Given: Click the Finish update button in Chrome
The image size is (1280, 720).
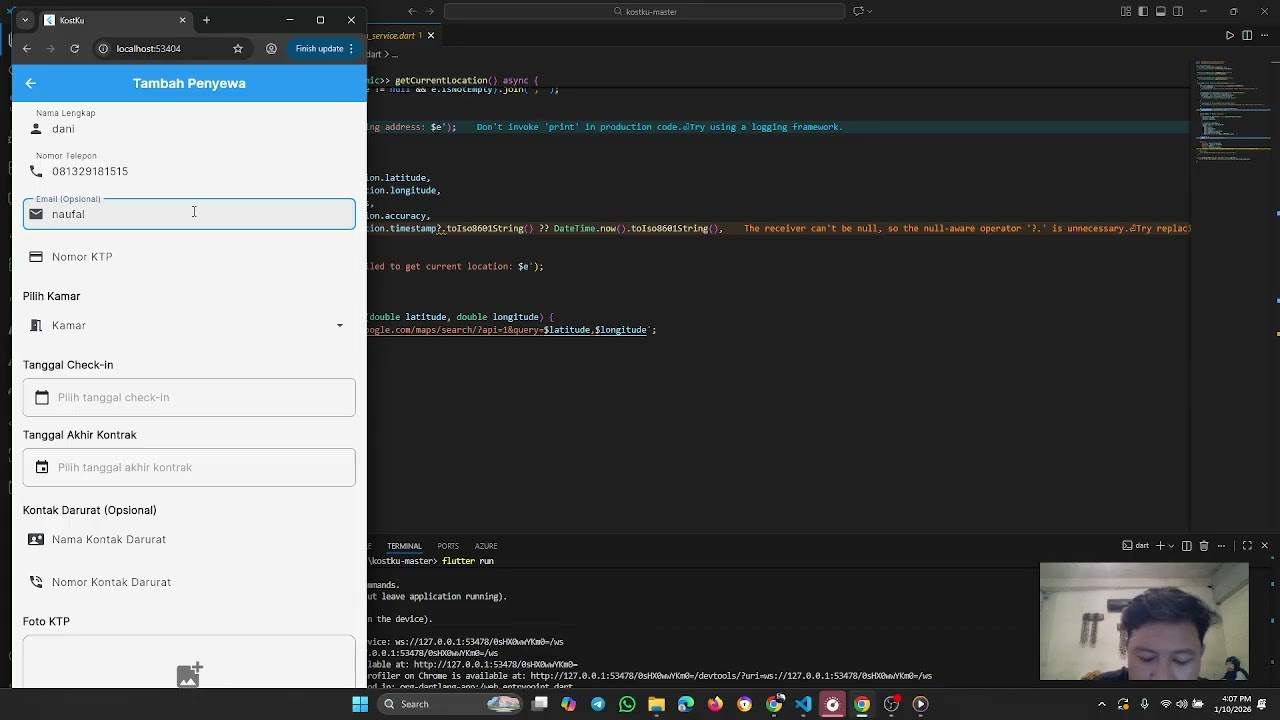Looking at the screenshot, I should (x=319, y=49).
